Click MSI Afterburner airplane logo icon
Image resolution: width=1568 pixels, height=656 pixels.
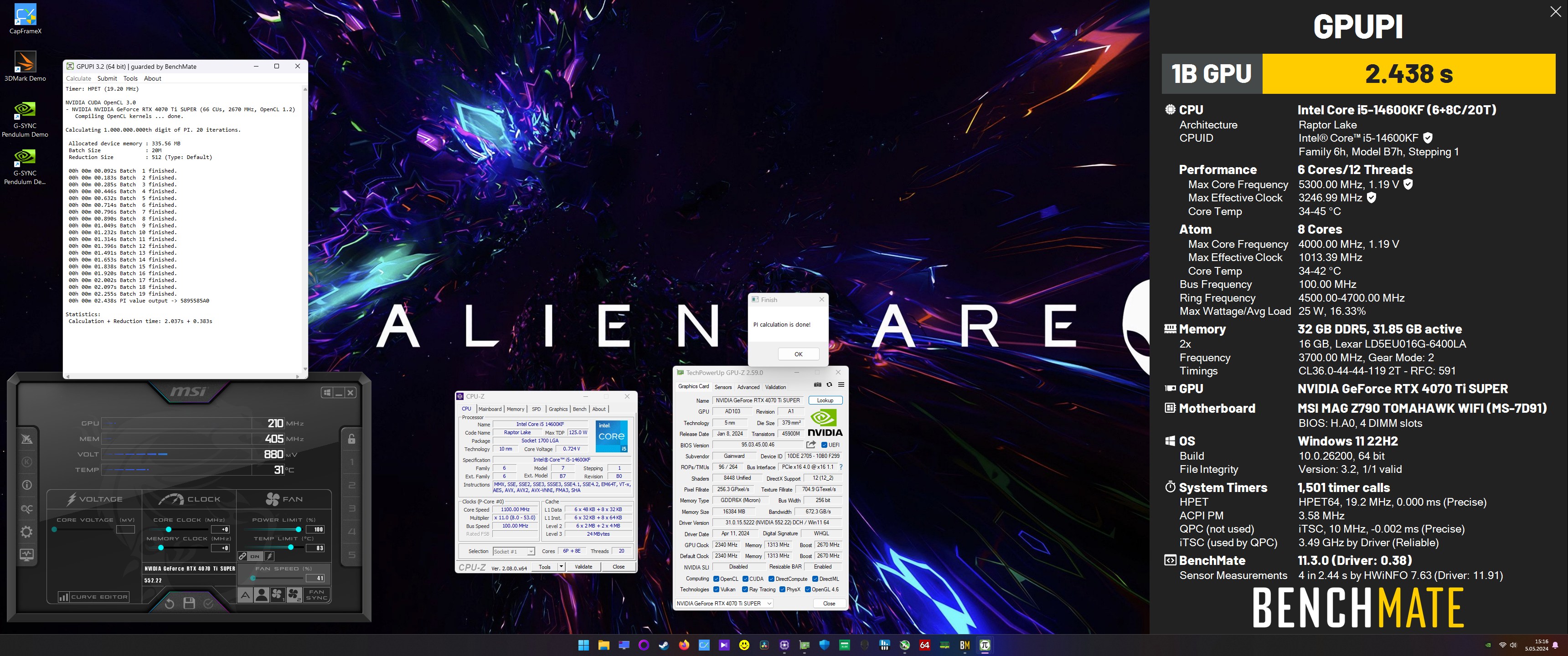[27, 439]
